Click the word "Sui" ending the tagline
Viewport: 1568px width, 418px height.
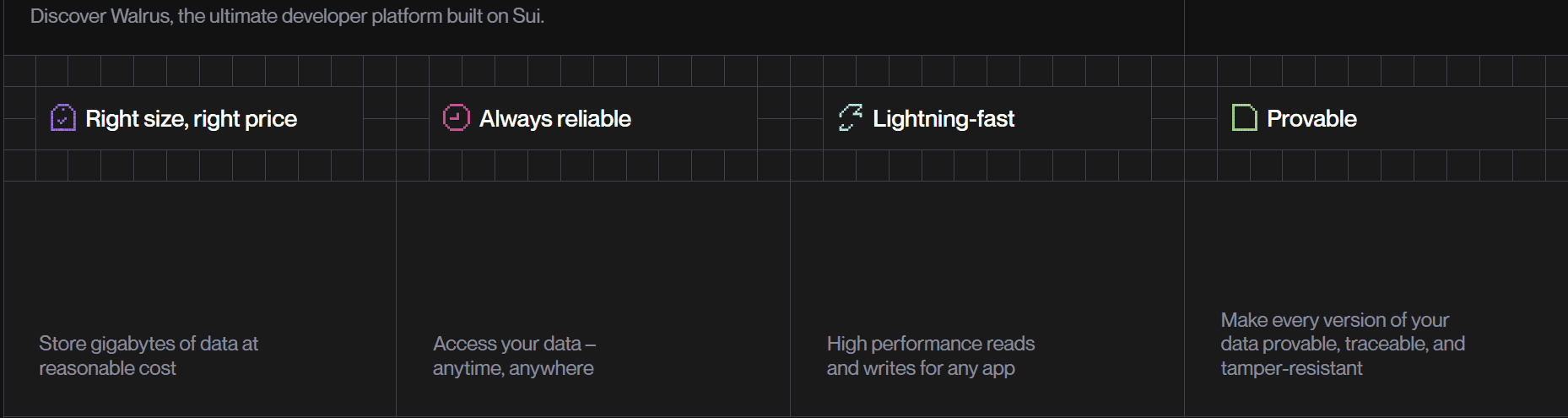point(526,16)
